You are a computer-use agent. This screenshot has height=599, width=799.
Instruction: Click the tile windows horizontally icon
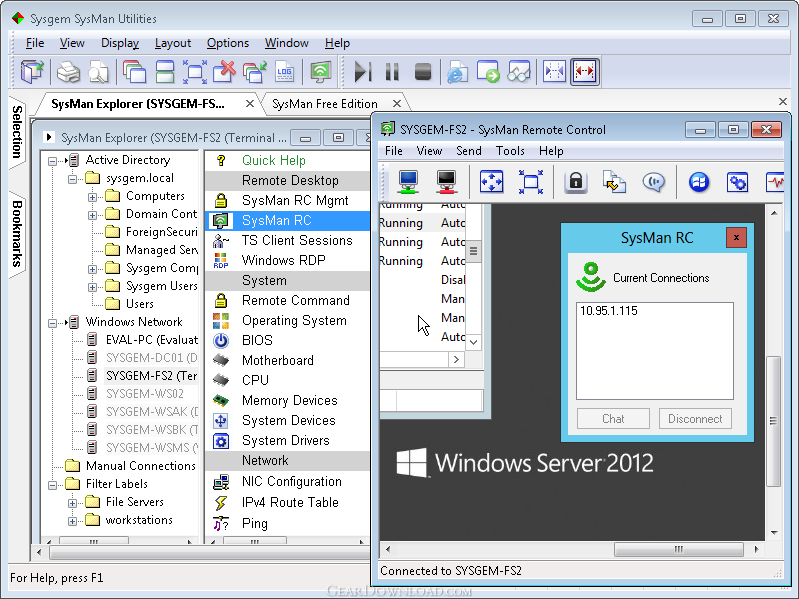click(165, 72)
